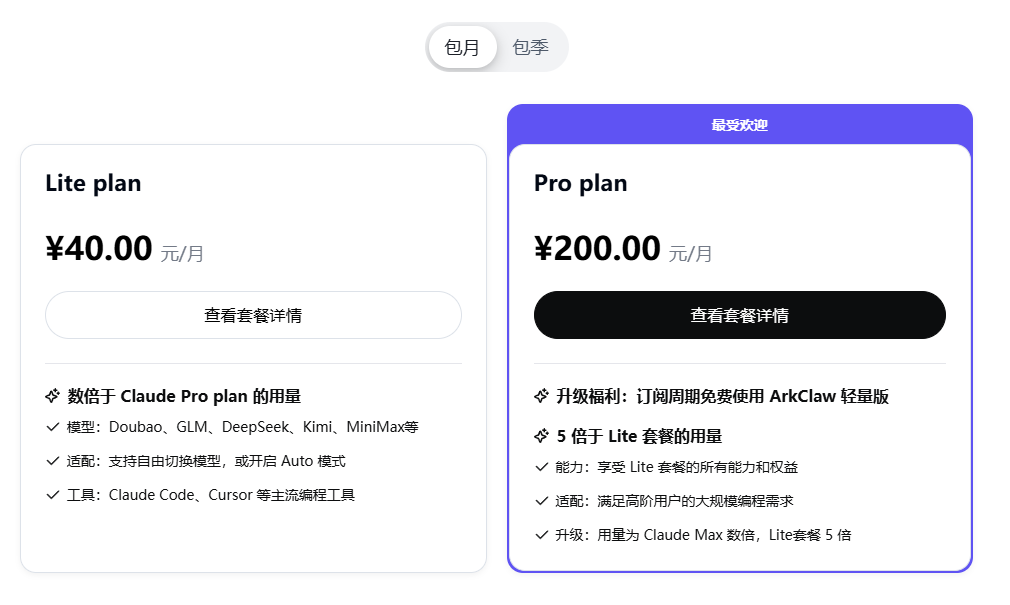Click checkmark beside 适配 高阶用户 line
Viewport: 1010px width, 605px height.
(x=541, y=501)
